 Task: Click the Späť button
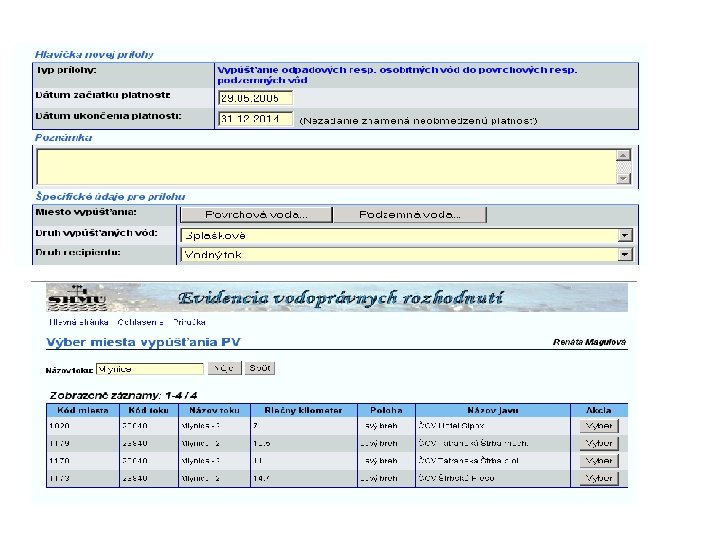pos(259,368)
